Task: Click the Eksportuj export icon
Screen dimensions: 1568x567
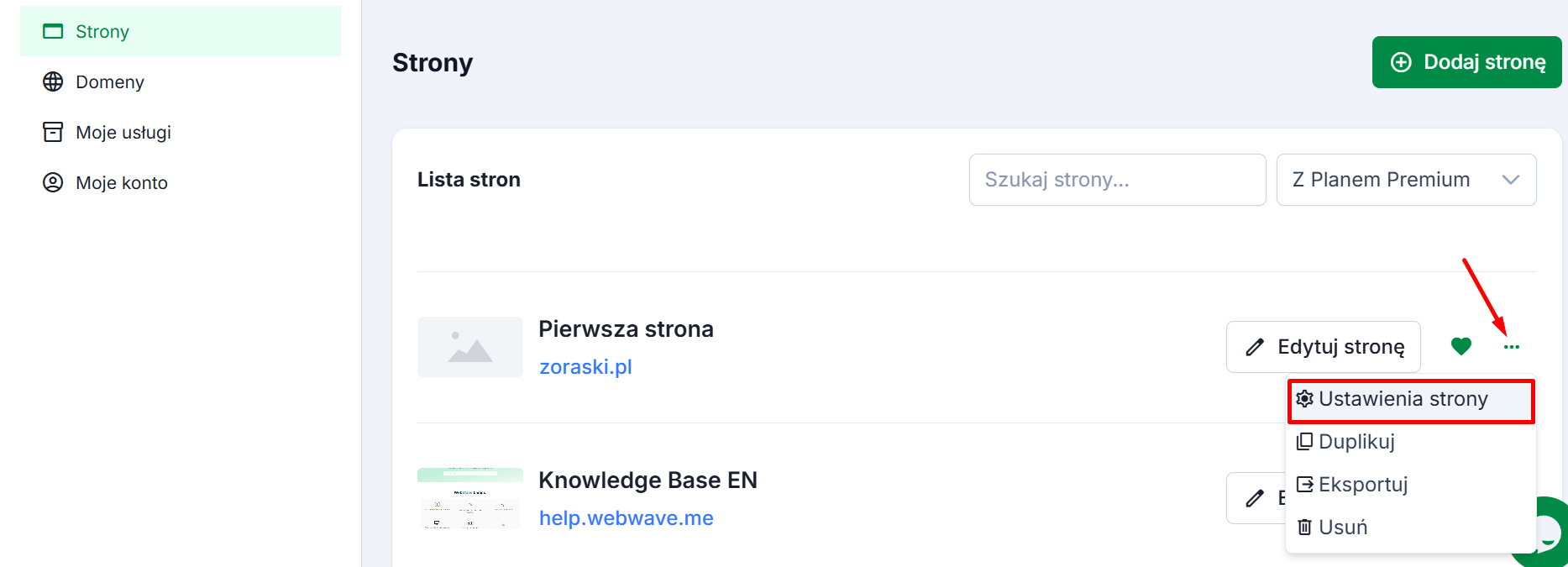Action: coord(1304,485)
